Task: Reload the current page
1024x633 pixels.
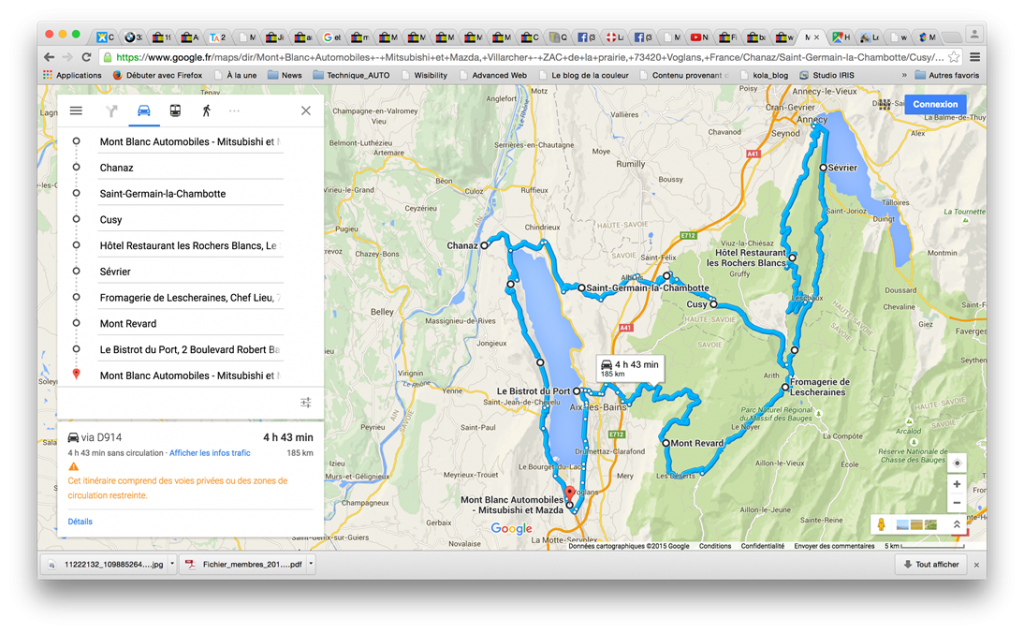Action: pyautogui.click(x=86, y=57)
